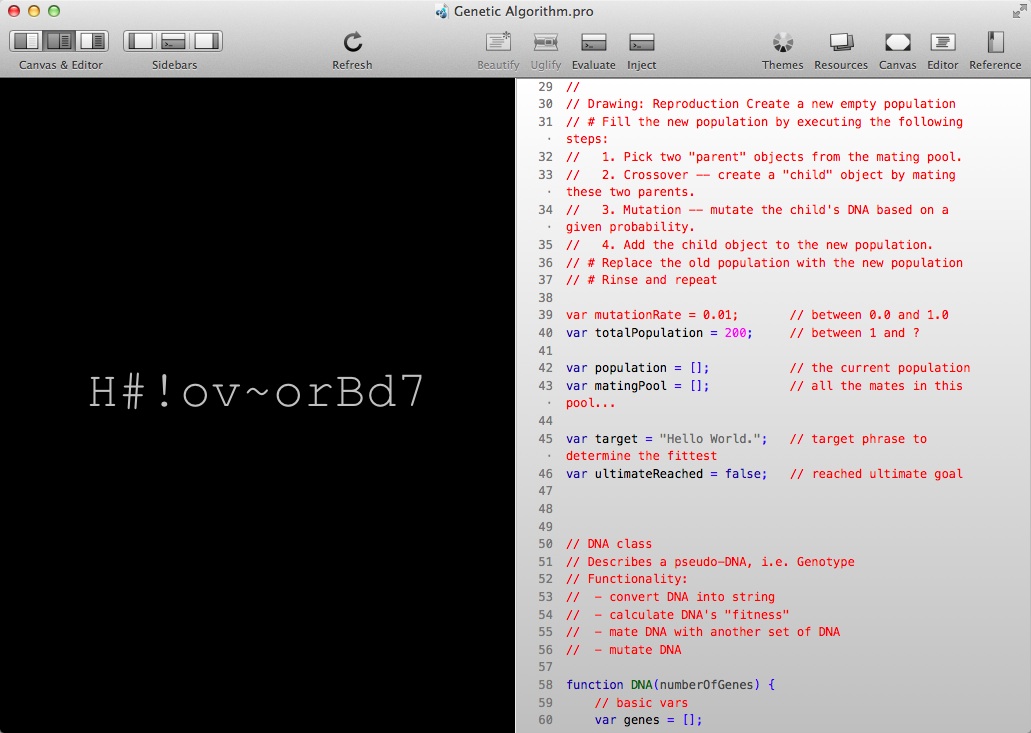Toggle the left sidebar

pyautogui.click(x=141, y=41)
